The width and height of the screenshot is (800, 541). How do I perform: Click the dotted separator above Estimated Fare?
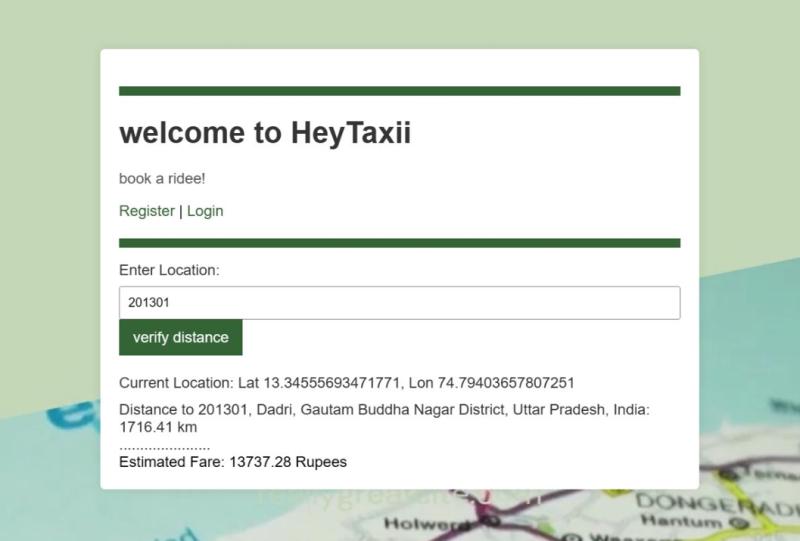pos(164,447)
